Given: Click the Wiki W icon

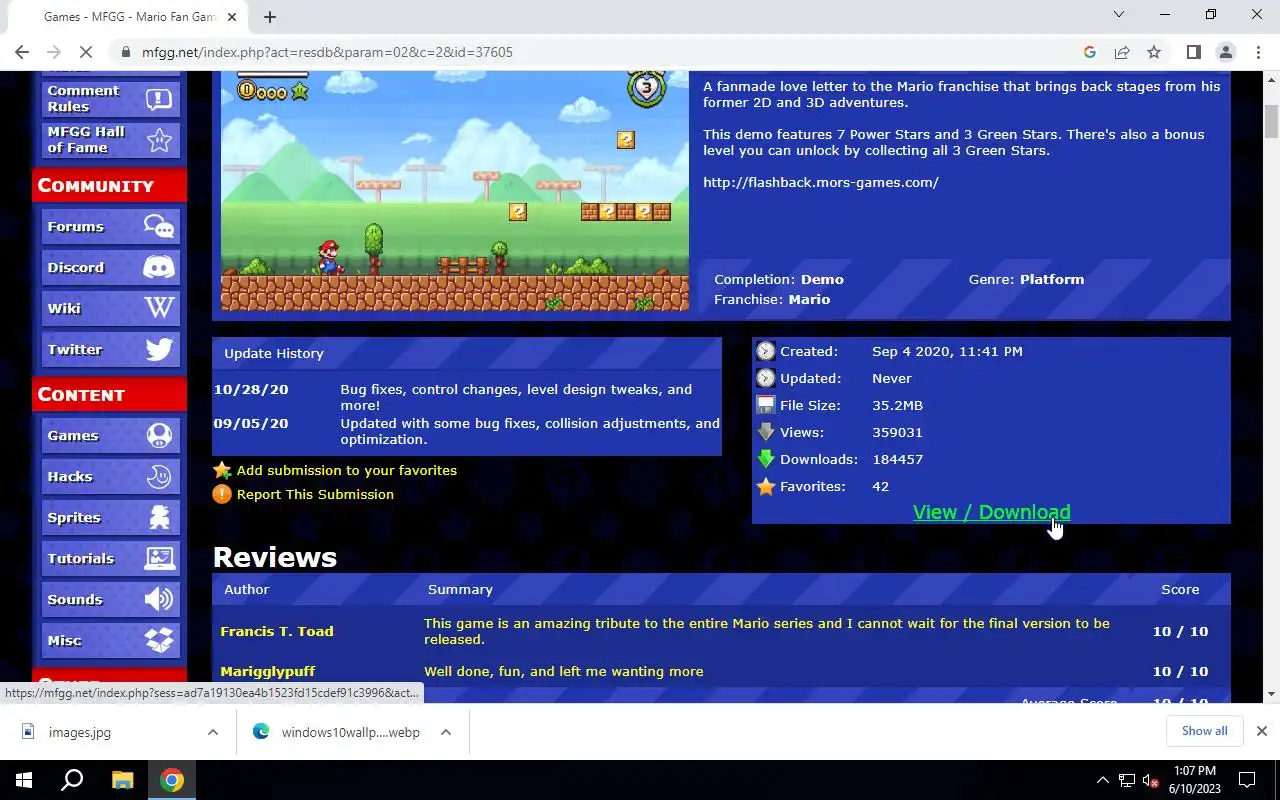Looking at the screenshot, I should (x=158, y=309).
